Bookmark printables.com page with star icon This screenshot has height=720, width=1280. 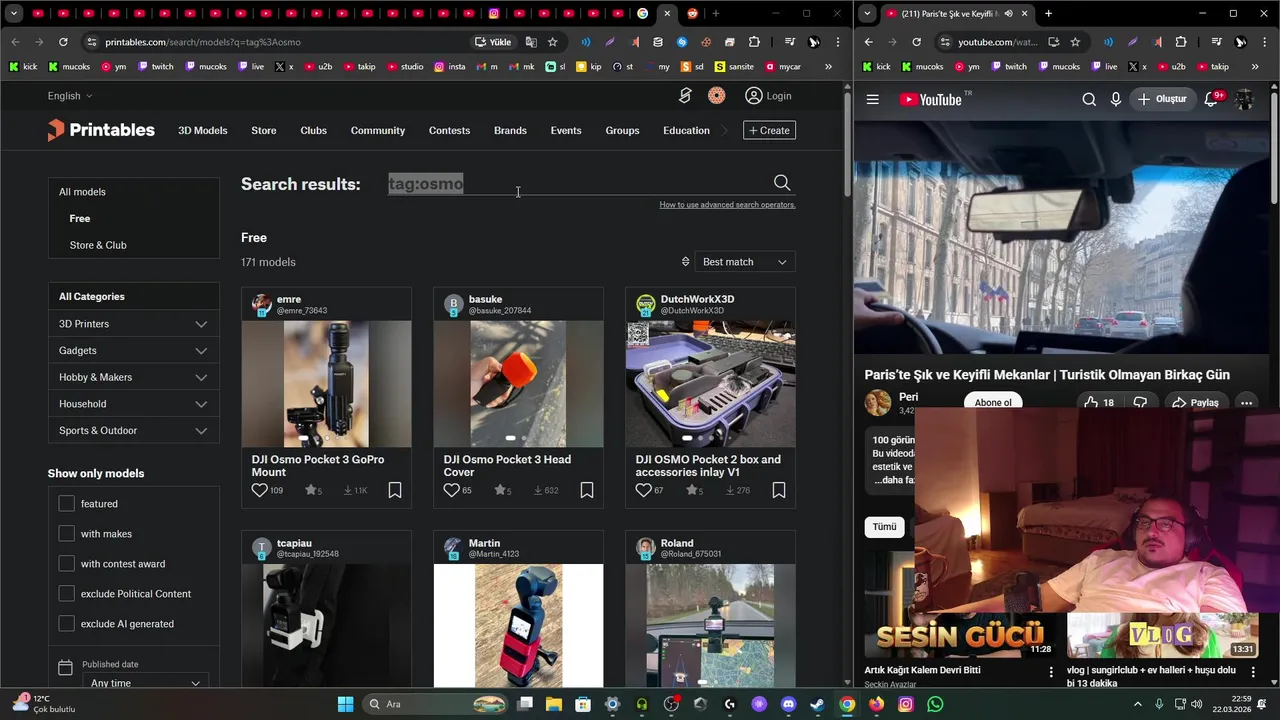click(x=552, y=42)
